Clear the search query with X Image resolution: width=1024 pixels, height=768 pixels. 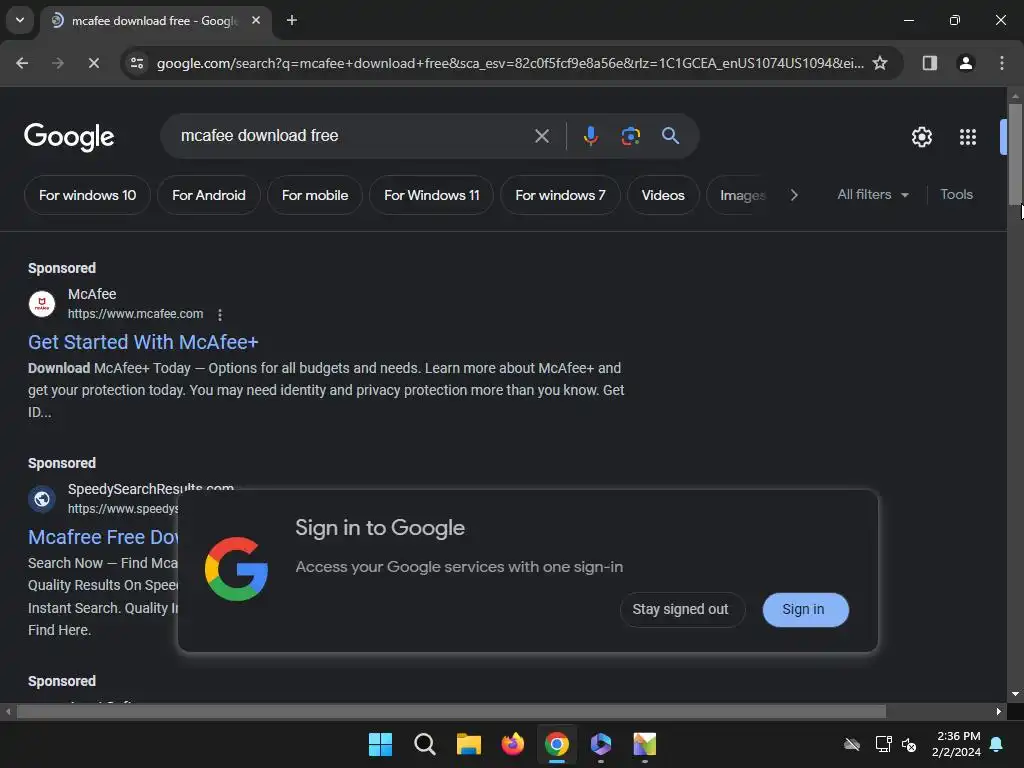coord(542,136)
